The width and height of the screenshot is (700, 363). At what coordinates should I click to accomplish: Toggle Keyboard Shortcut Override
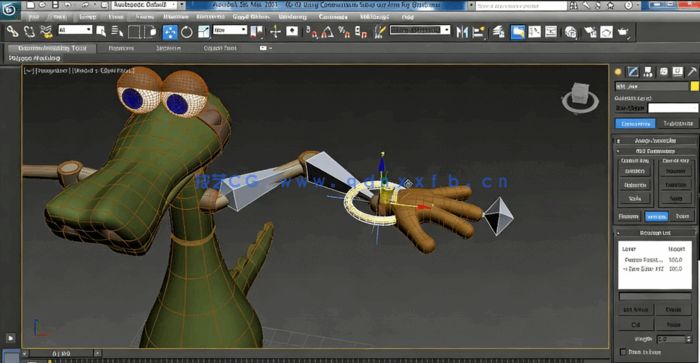(x=292, y=32)
